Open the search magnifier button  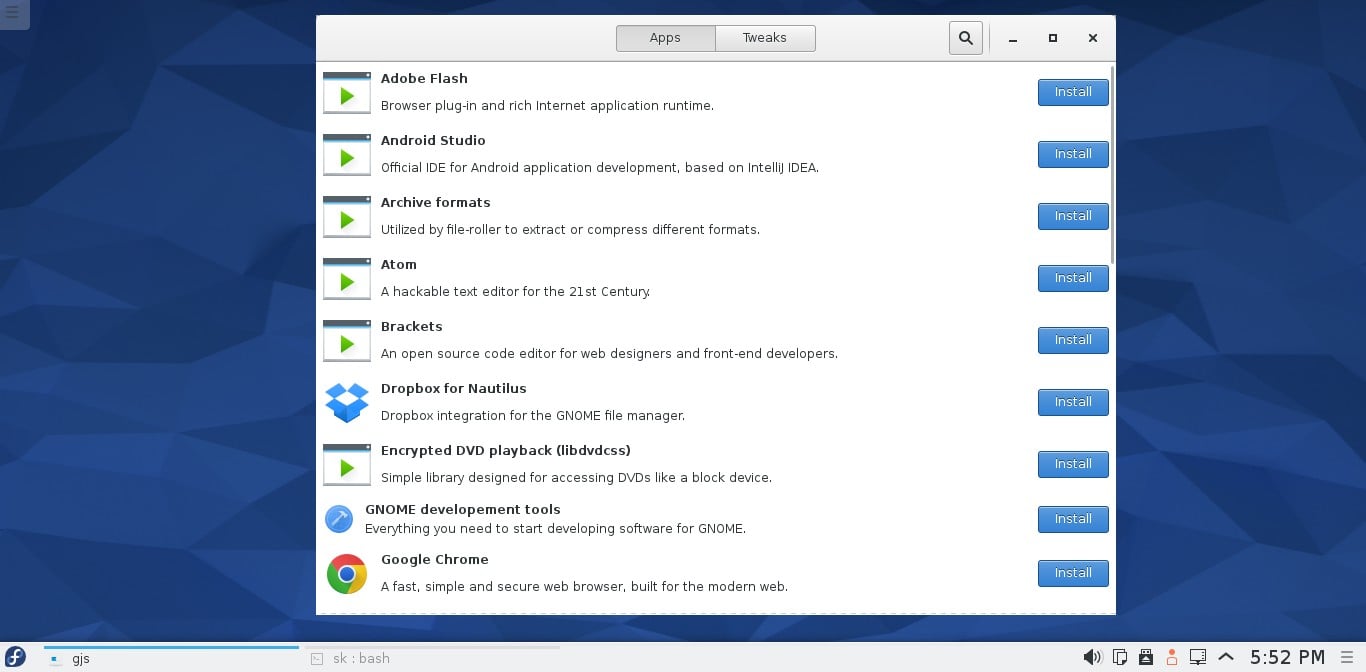click(966, 38)
